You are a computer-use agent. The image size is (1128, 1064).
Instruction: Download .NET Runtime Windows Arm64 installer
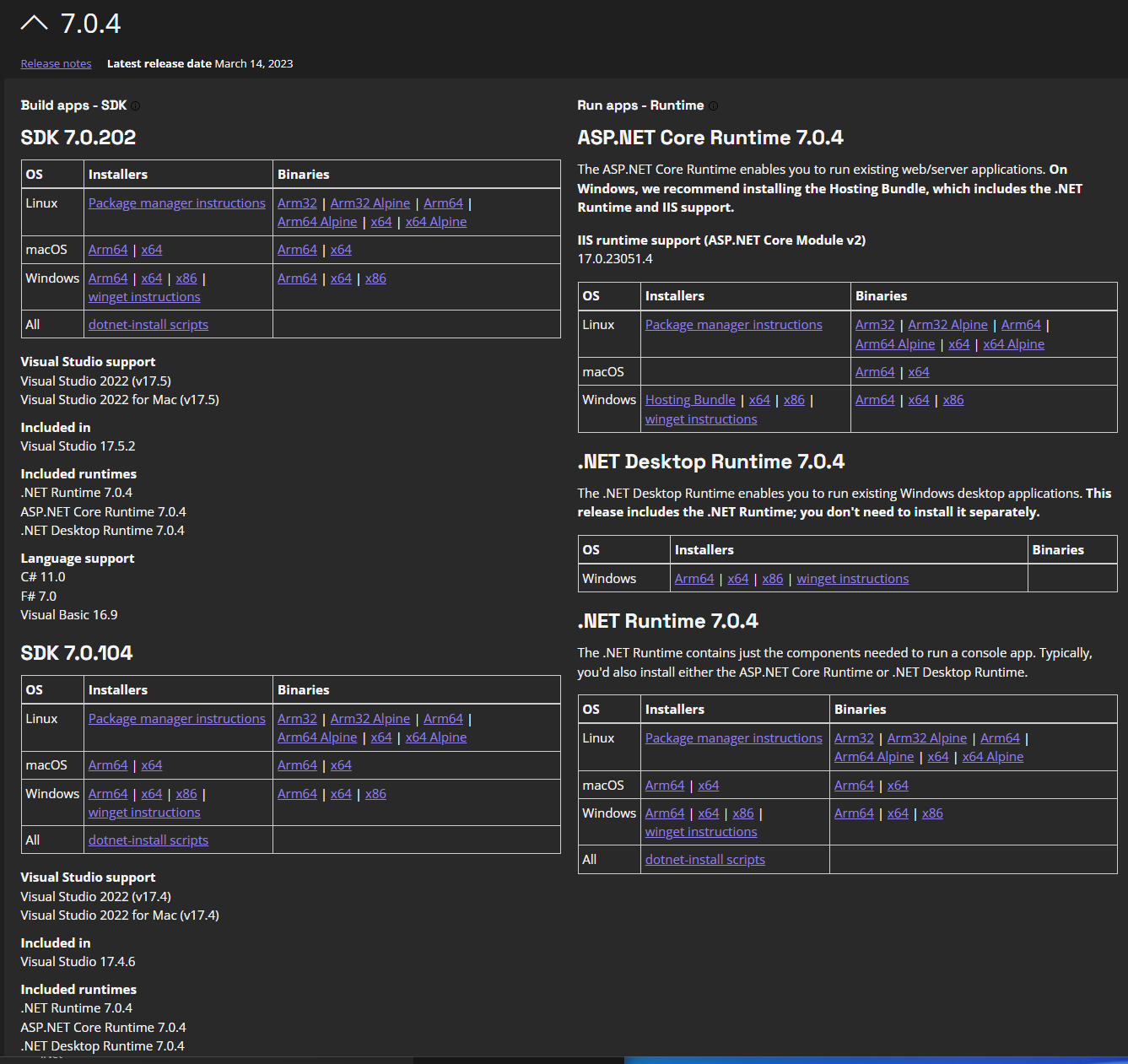click(x=665, y=813)
